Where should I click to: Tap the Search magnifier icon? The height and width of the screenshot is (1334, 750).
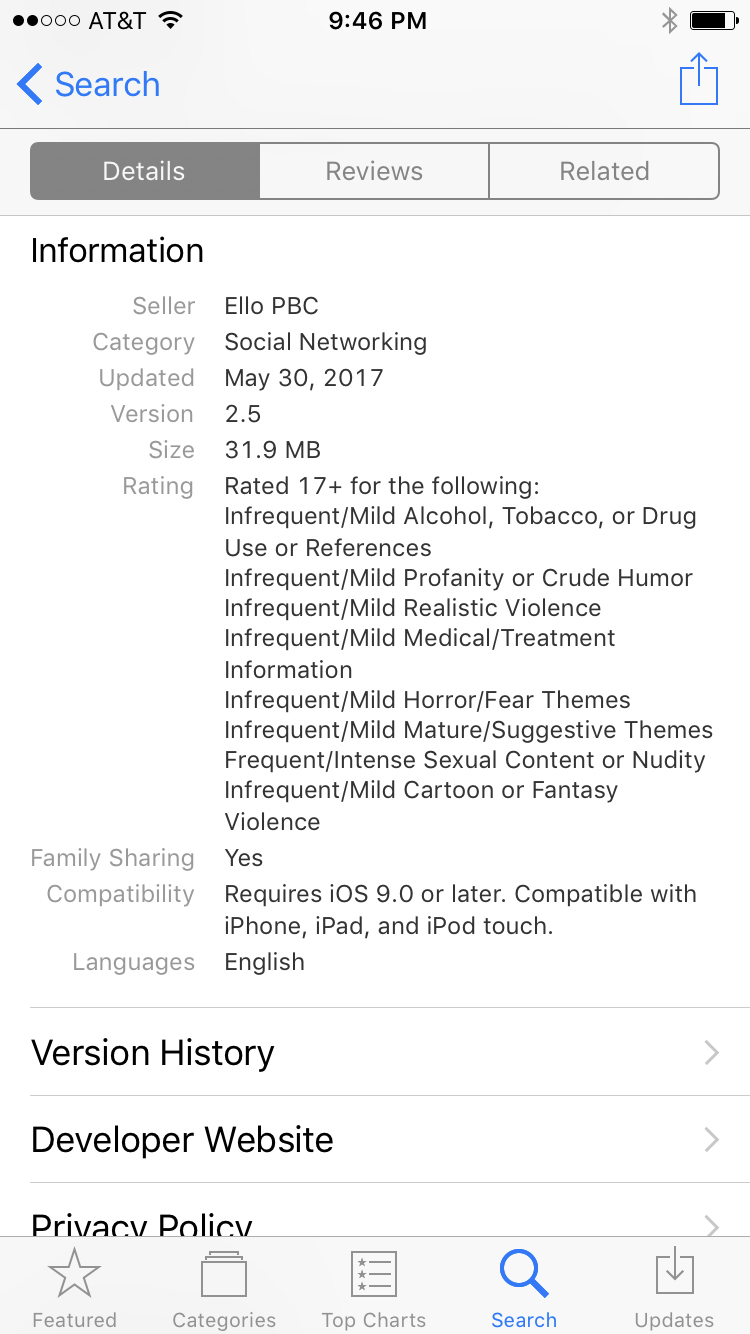coord(524,1274)
